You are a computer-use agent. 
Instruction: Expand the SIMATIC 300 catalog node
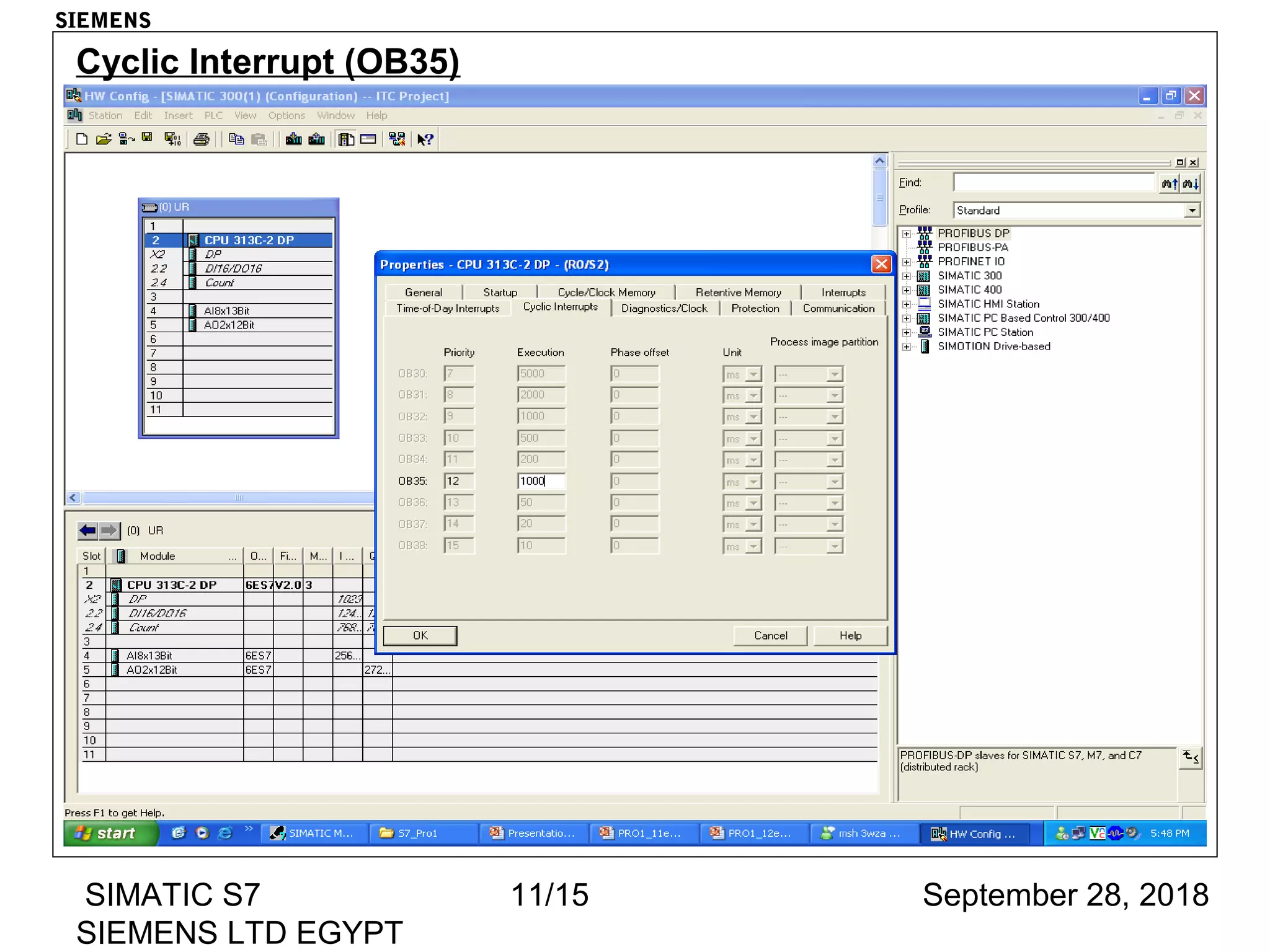pos(906,276)
